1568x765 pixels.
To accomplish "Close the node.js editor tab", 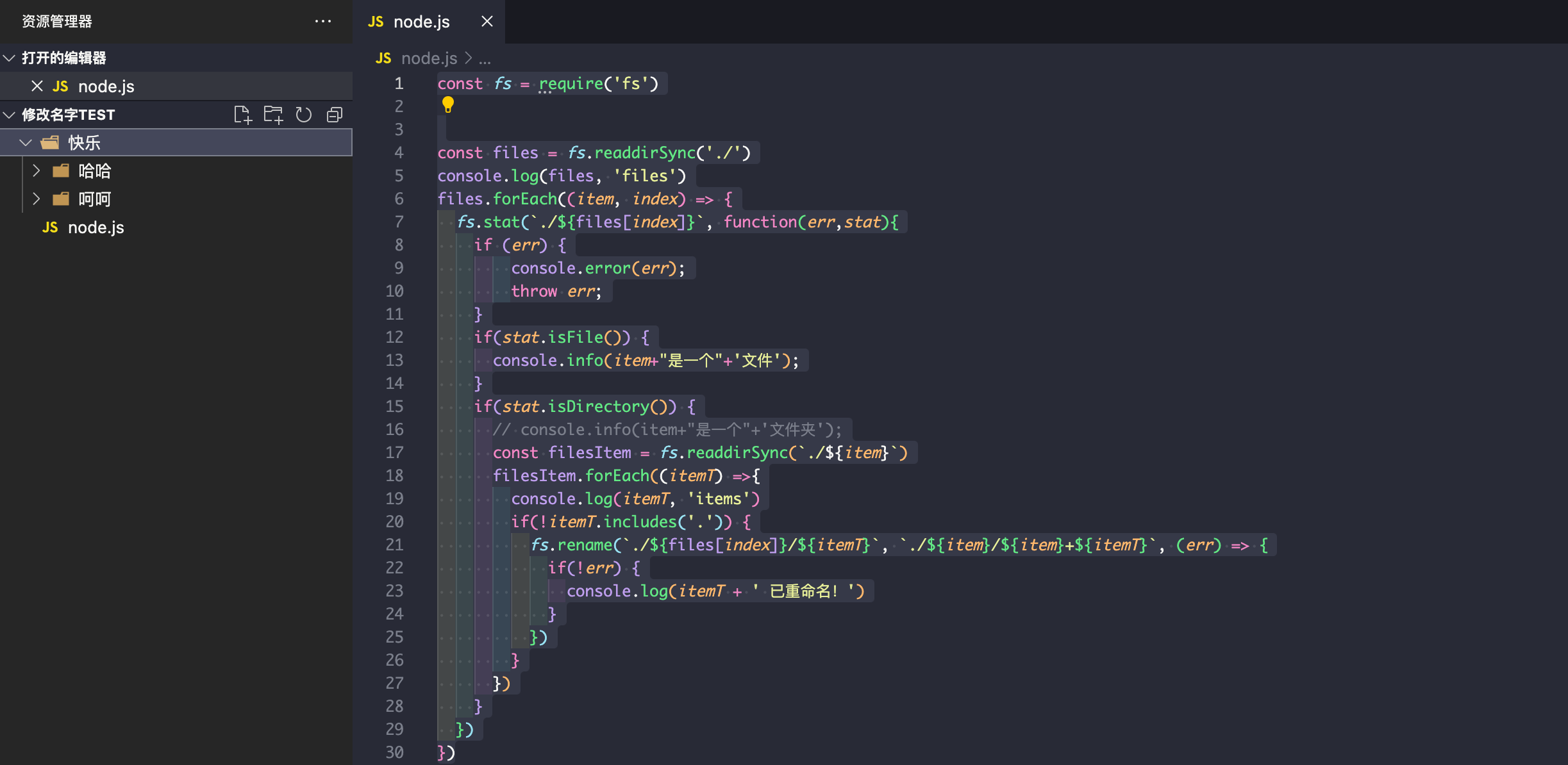I will [x=487, y=21].
